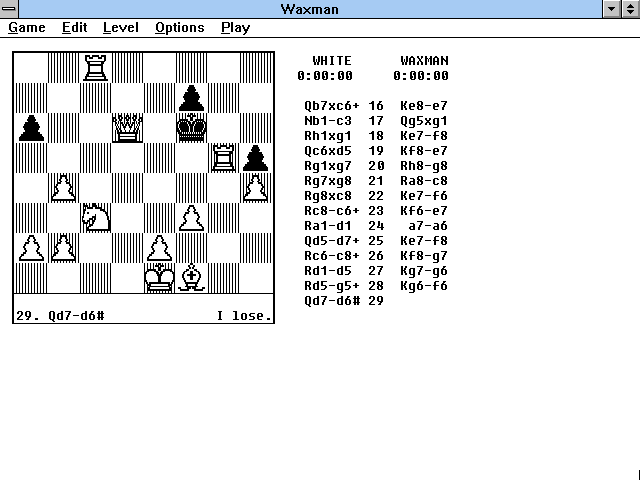Viewport: 640px width, 480px height.
Task: Click the black king on f6
Action: tap(191, 128)
